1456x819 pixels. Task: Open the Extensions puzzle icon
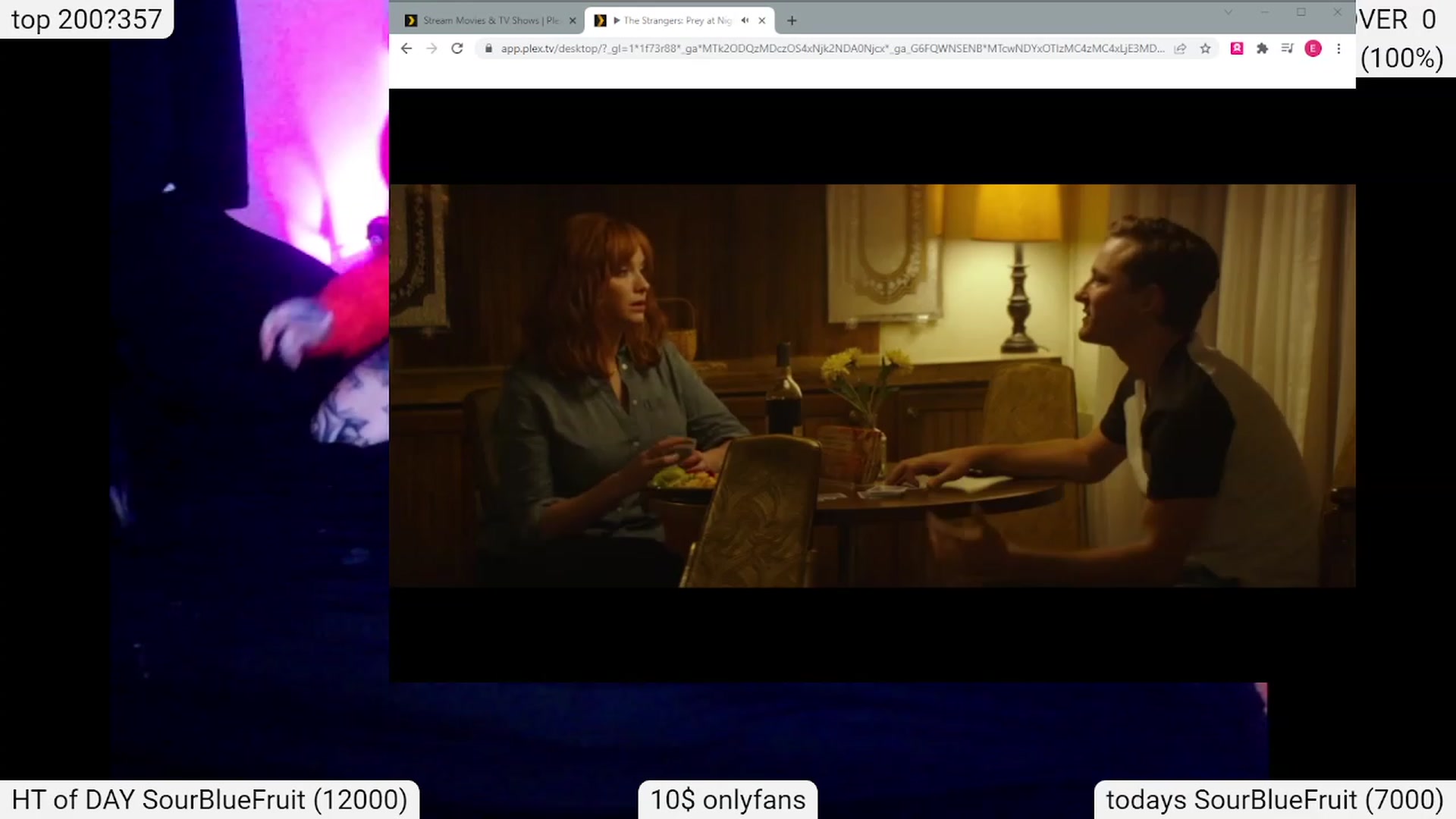pos(1262,49)
